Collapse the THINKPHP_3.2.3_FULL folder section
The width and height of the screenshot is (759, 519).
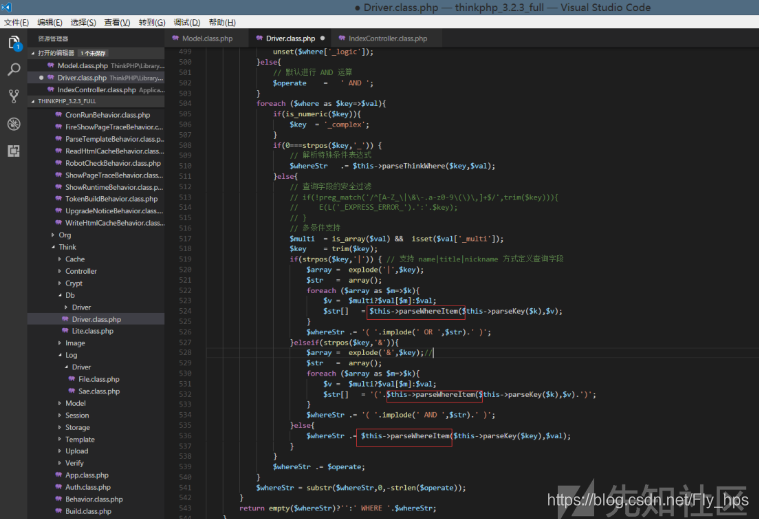click(x=96, y=101)
